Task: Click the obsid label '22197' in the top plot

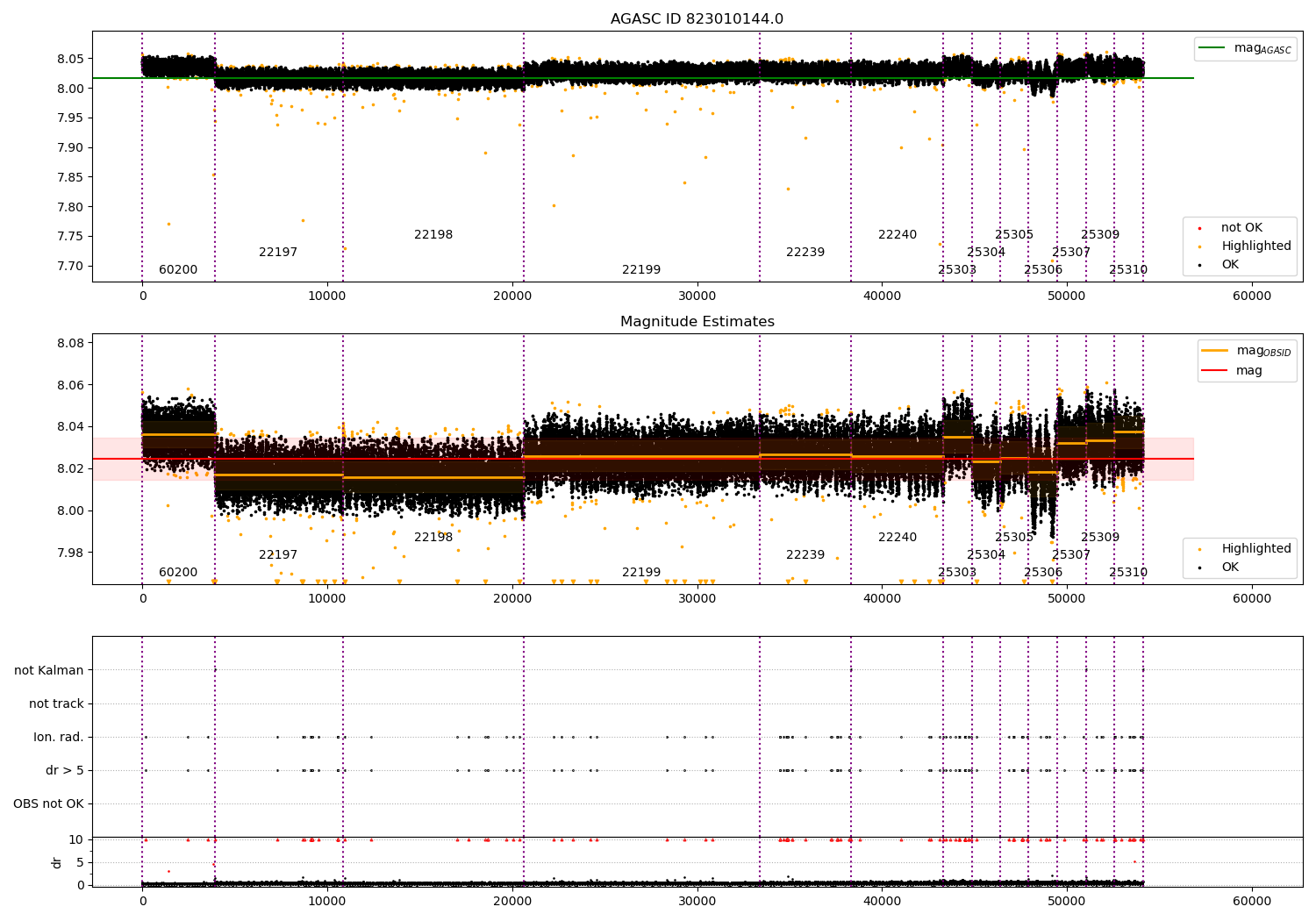Action: [x=278, y=253]
